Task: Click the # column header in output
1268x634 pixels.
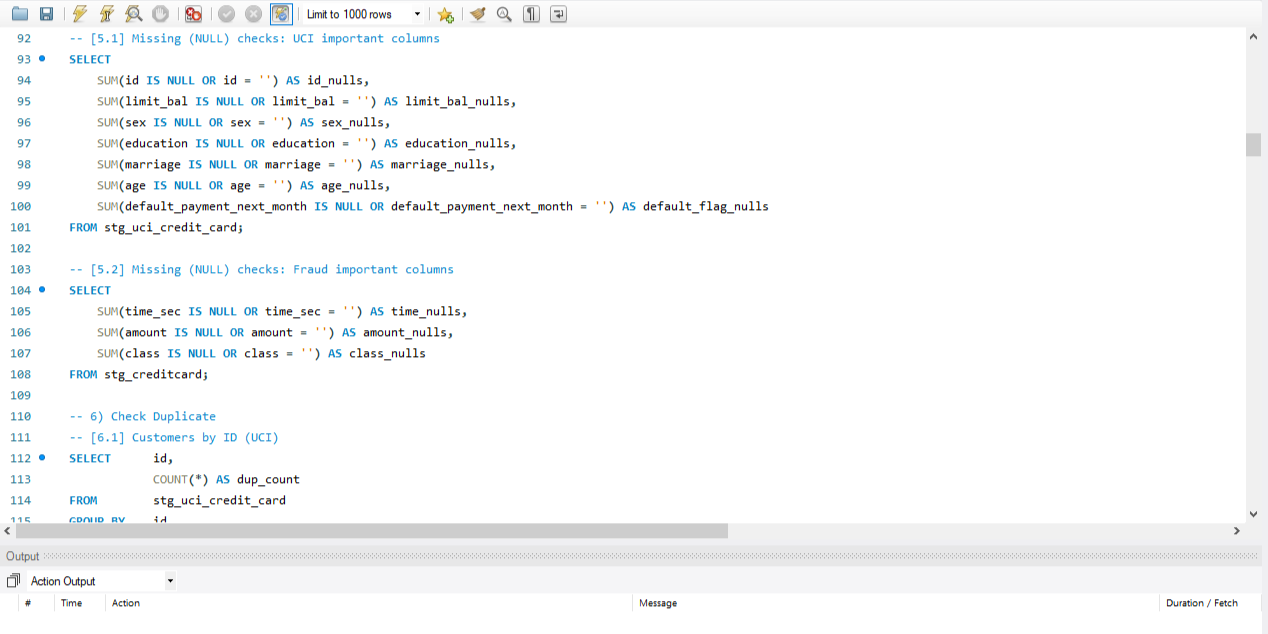Action: coord(28,603)
